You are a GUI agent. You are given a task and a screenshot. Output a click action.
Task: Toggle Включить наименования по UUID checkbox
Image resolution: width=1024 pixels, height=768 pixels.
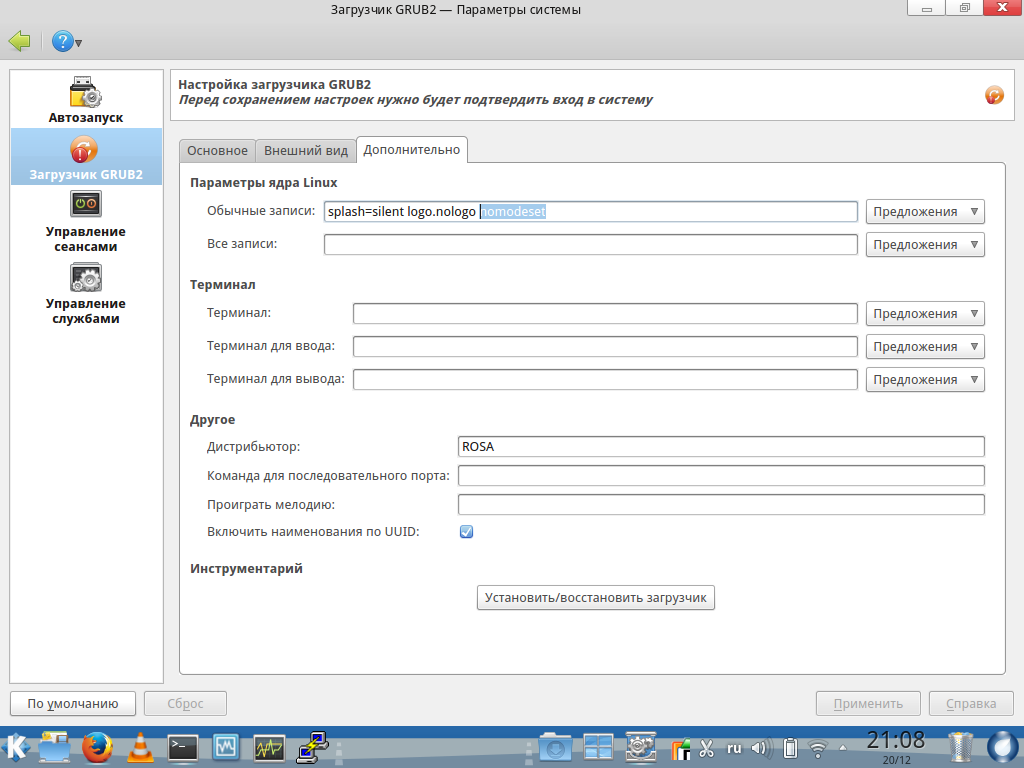click(x=466, y=532)
